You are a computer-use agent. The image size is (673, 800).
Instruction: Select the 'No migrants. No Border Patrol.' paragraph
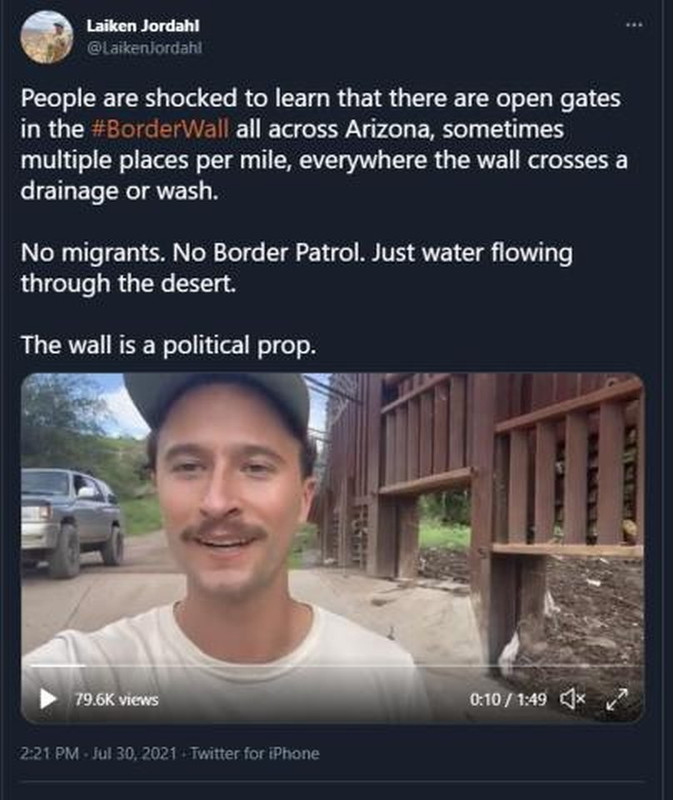click(x=296, y=268)
